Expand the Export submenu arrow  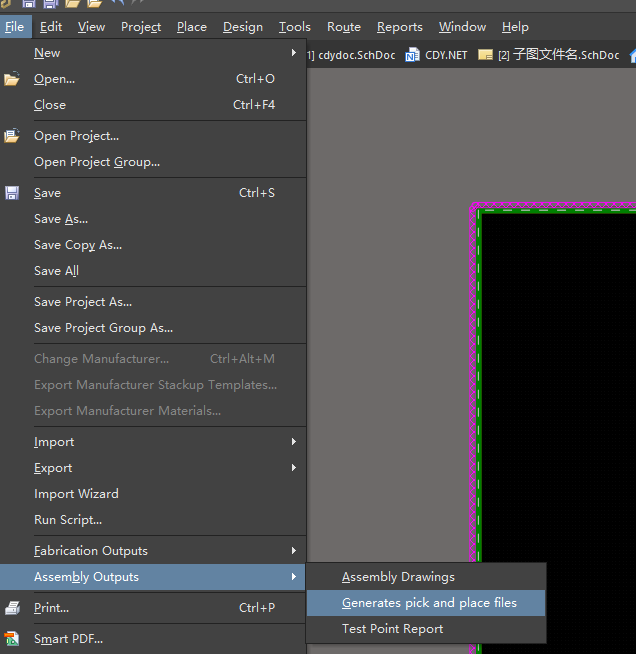(x=294, y=468)
